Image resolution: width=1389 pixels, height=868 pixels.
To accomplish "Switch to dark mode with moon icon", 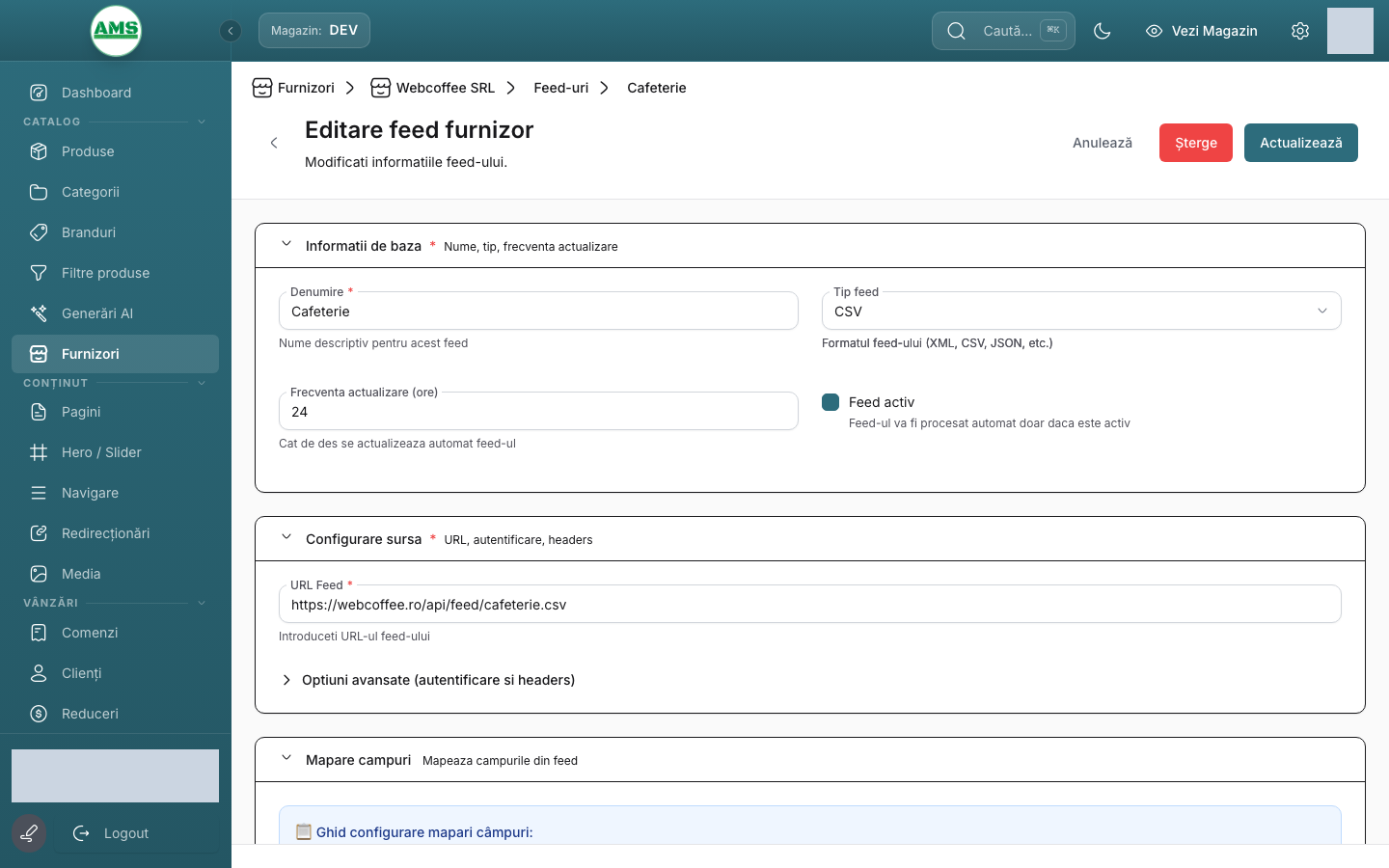I will tap(1103, 31).
